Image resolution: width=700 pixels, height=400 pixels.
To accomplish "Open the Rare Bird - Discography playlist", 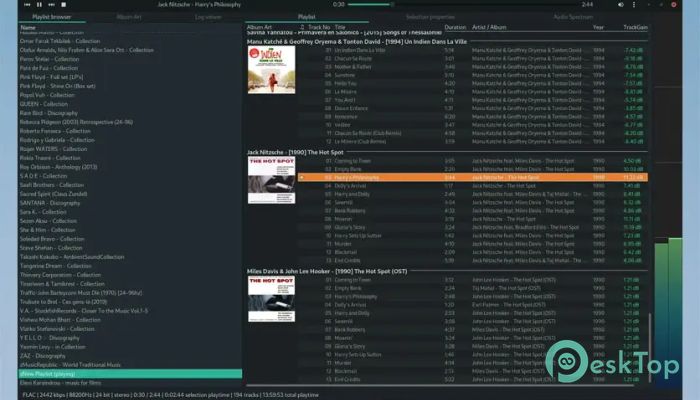I will tap(49, 113).
